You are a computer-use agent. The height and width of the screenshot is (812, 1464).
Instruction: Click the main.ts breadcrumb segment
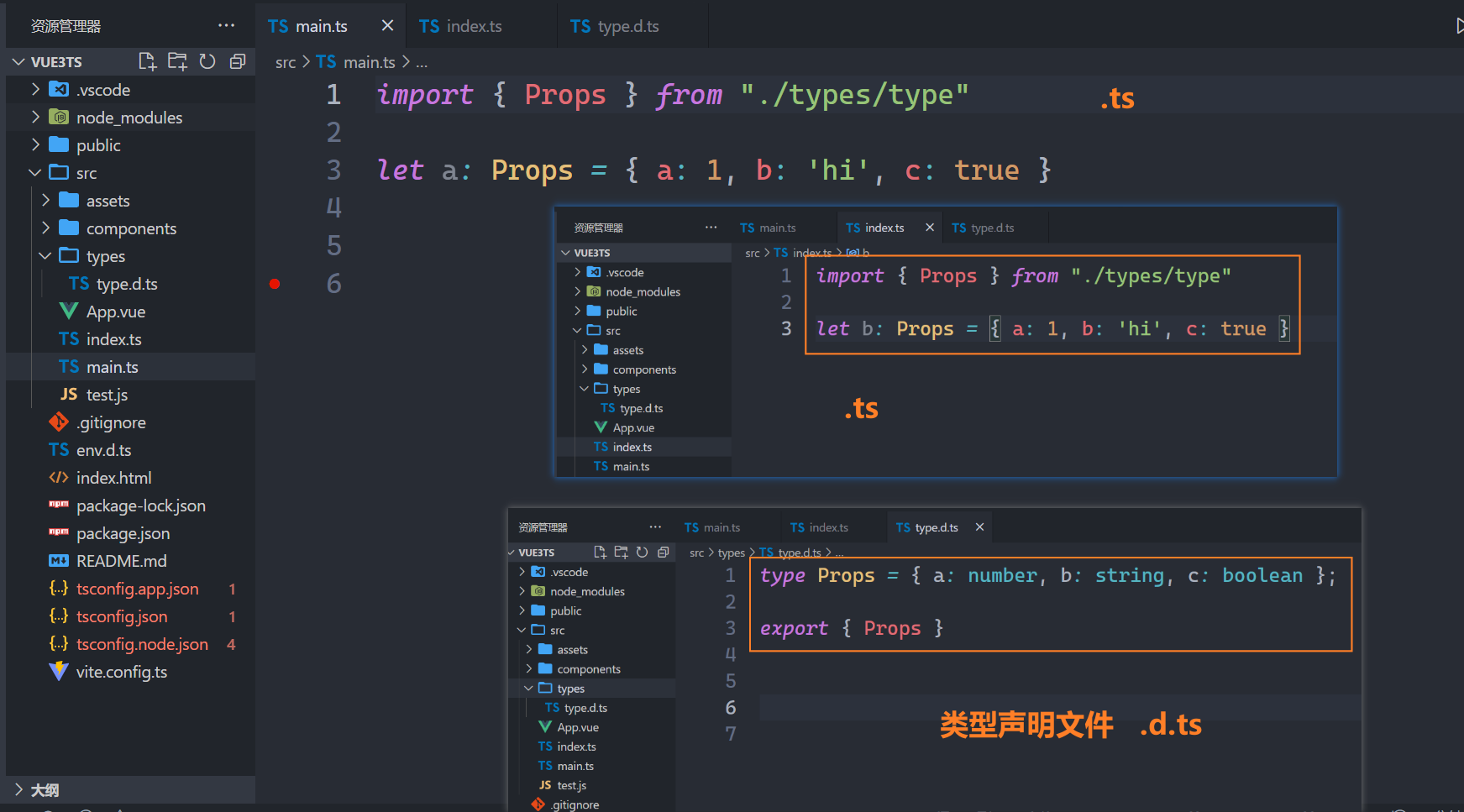click(368, 62)
